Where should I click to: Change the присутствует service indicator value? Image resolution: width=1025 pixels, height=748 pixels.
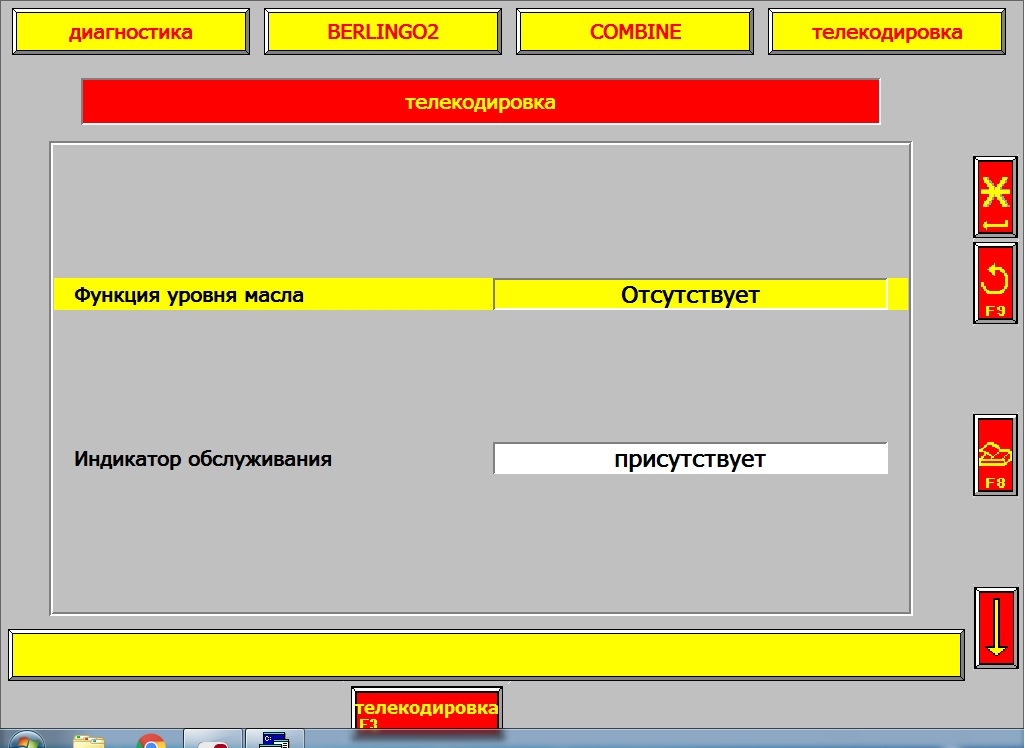[690, 458]
